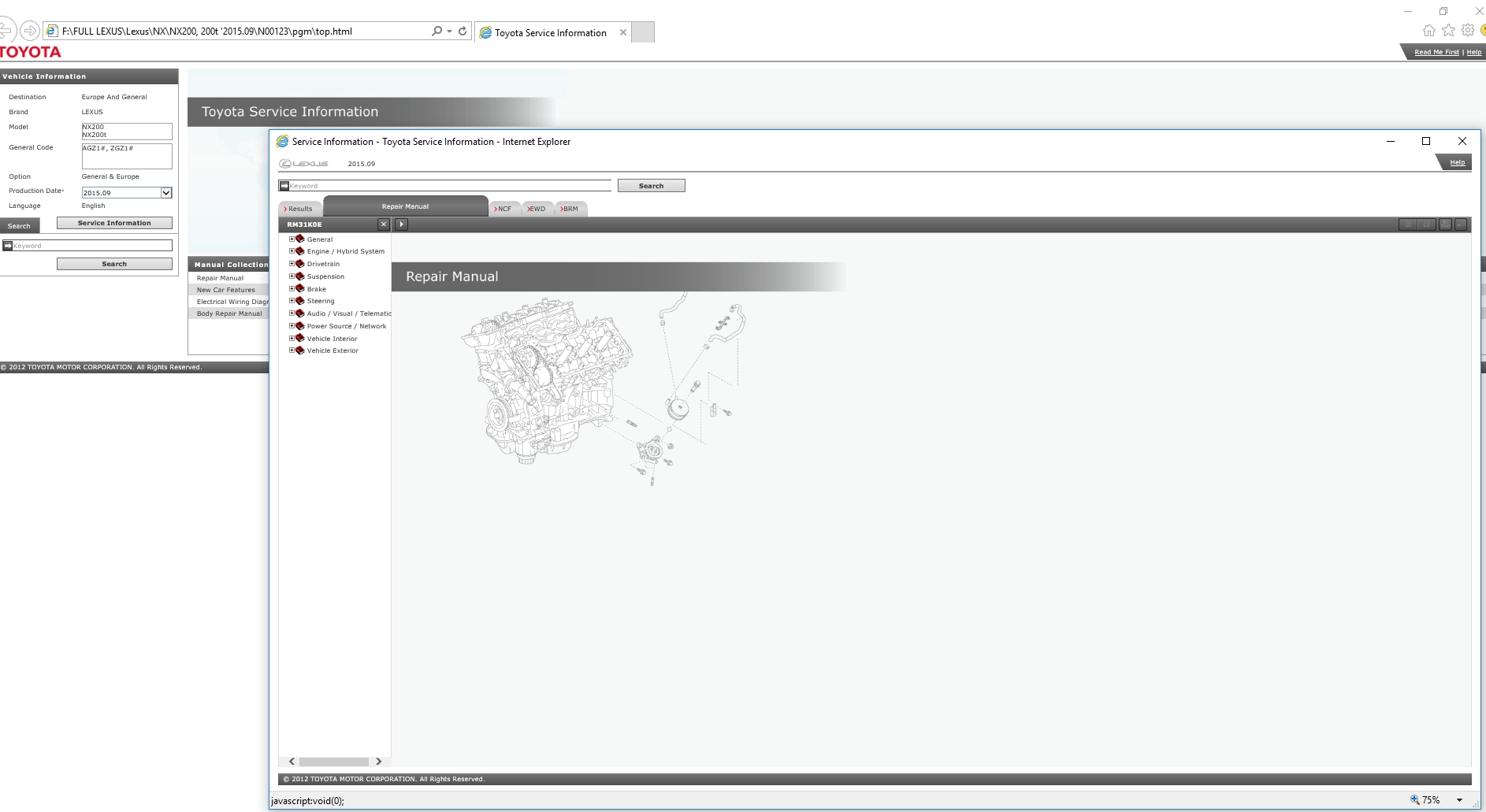Click the red book icon beside General
This screenshot has height=812, width=1486.
click(x=299, y=239)
